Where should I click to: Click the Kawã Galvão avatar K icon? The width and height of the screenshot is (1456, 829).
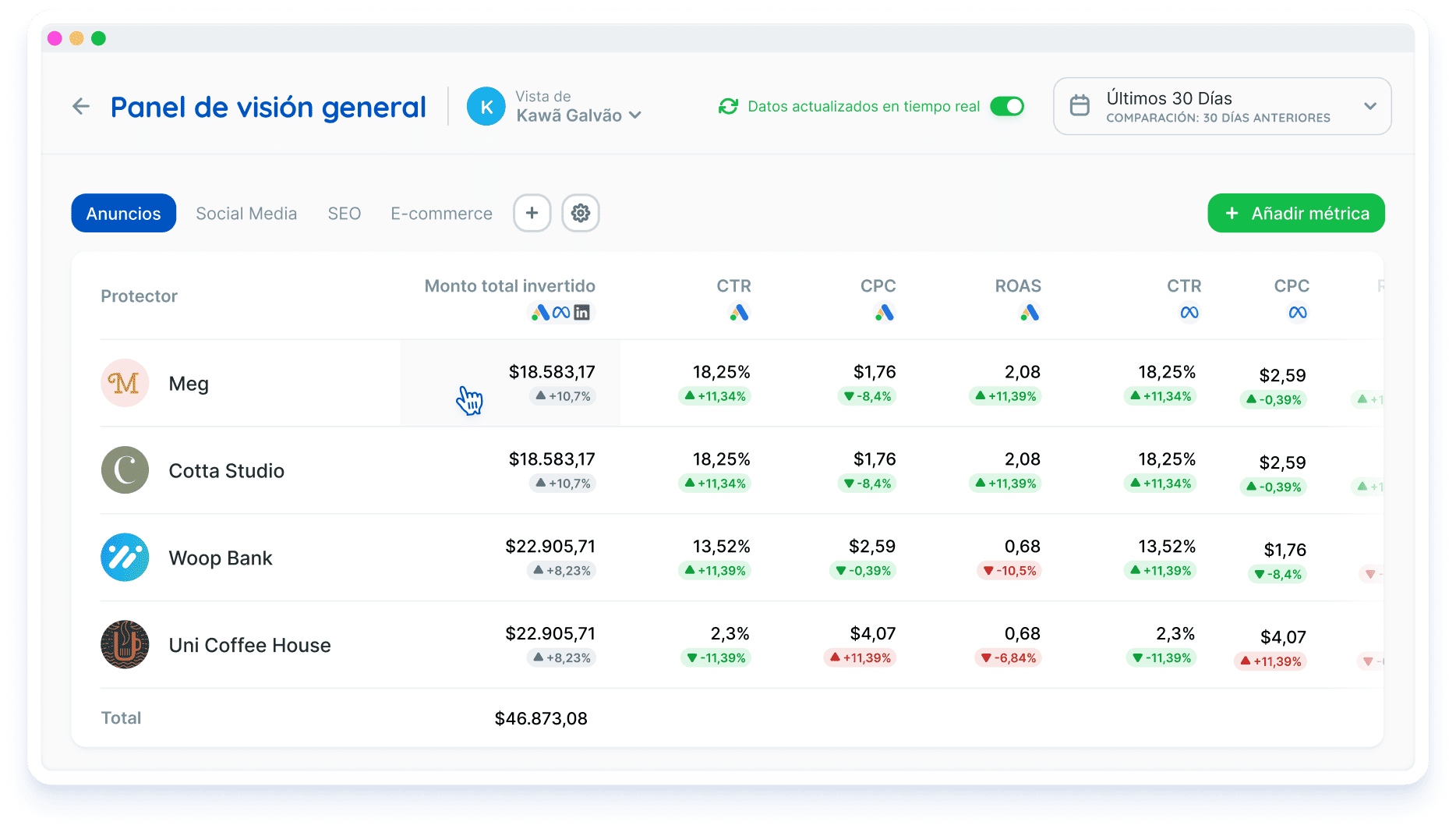pyautogui.click(x=486, y=106)
